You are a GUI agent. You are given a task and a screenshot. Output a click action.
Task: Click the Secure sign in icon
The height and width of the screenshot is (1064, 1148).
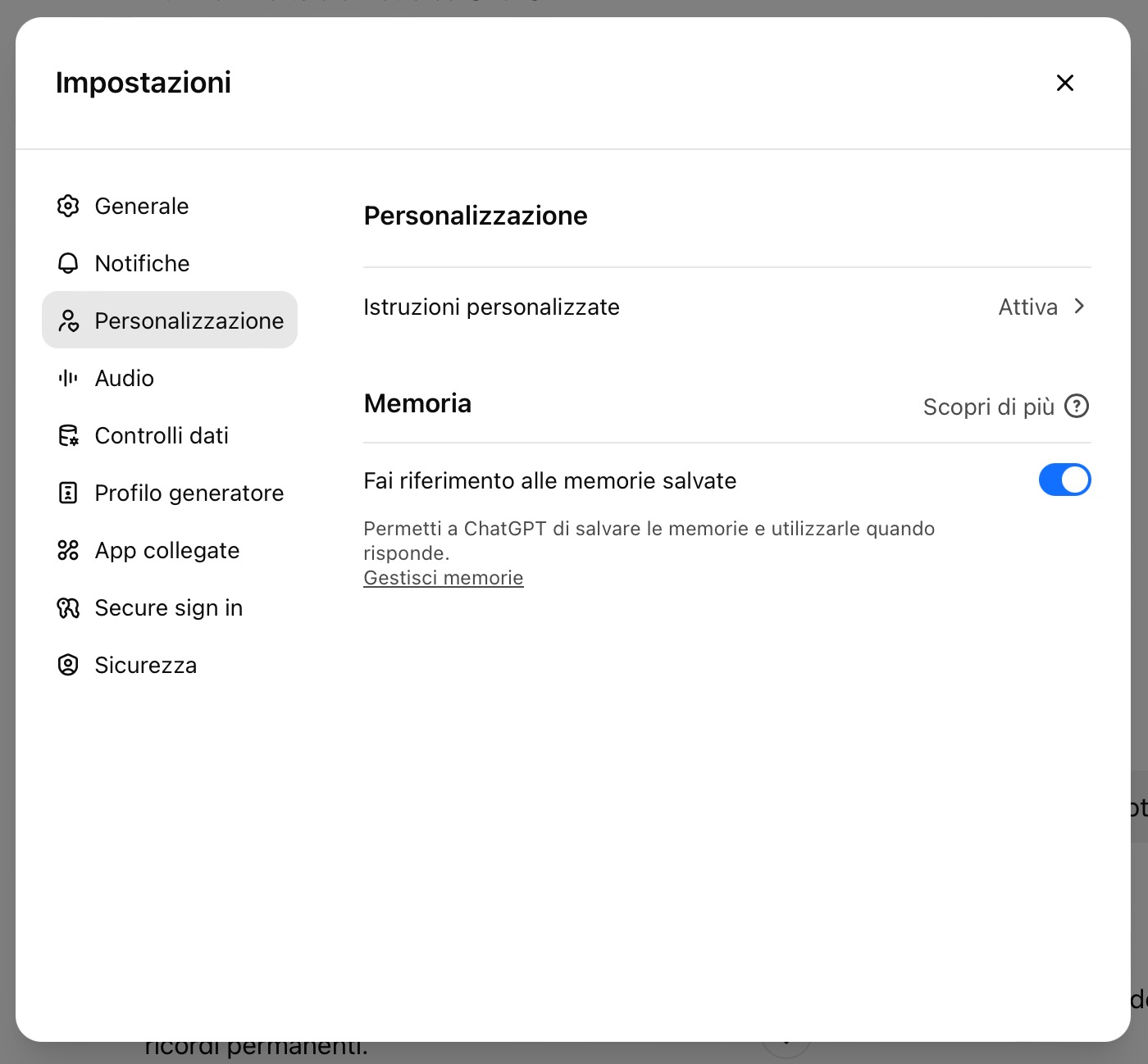68,607
